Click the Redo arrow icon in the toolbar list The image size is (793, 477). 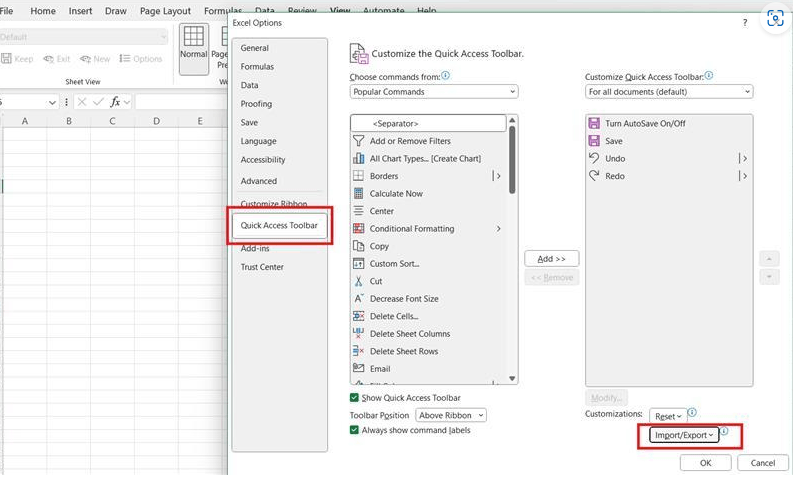(x=594, y=176)
